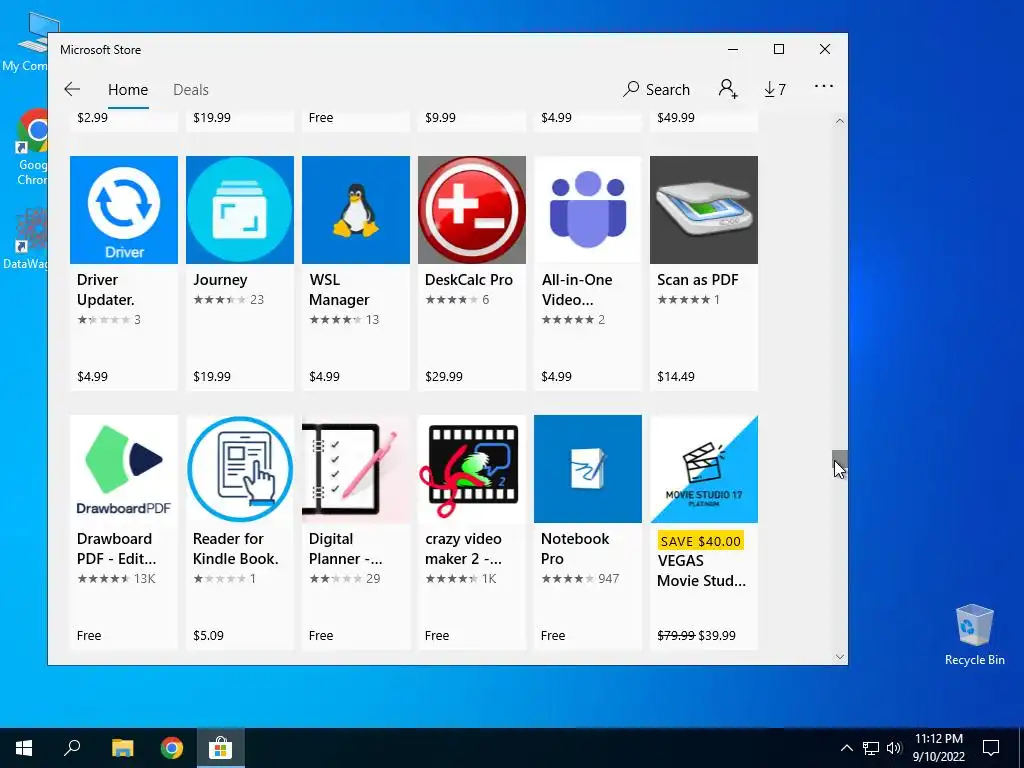
Task: Open the DeskCalc Pro app icon
Action: (472, 210)
